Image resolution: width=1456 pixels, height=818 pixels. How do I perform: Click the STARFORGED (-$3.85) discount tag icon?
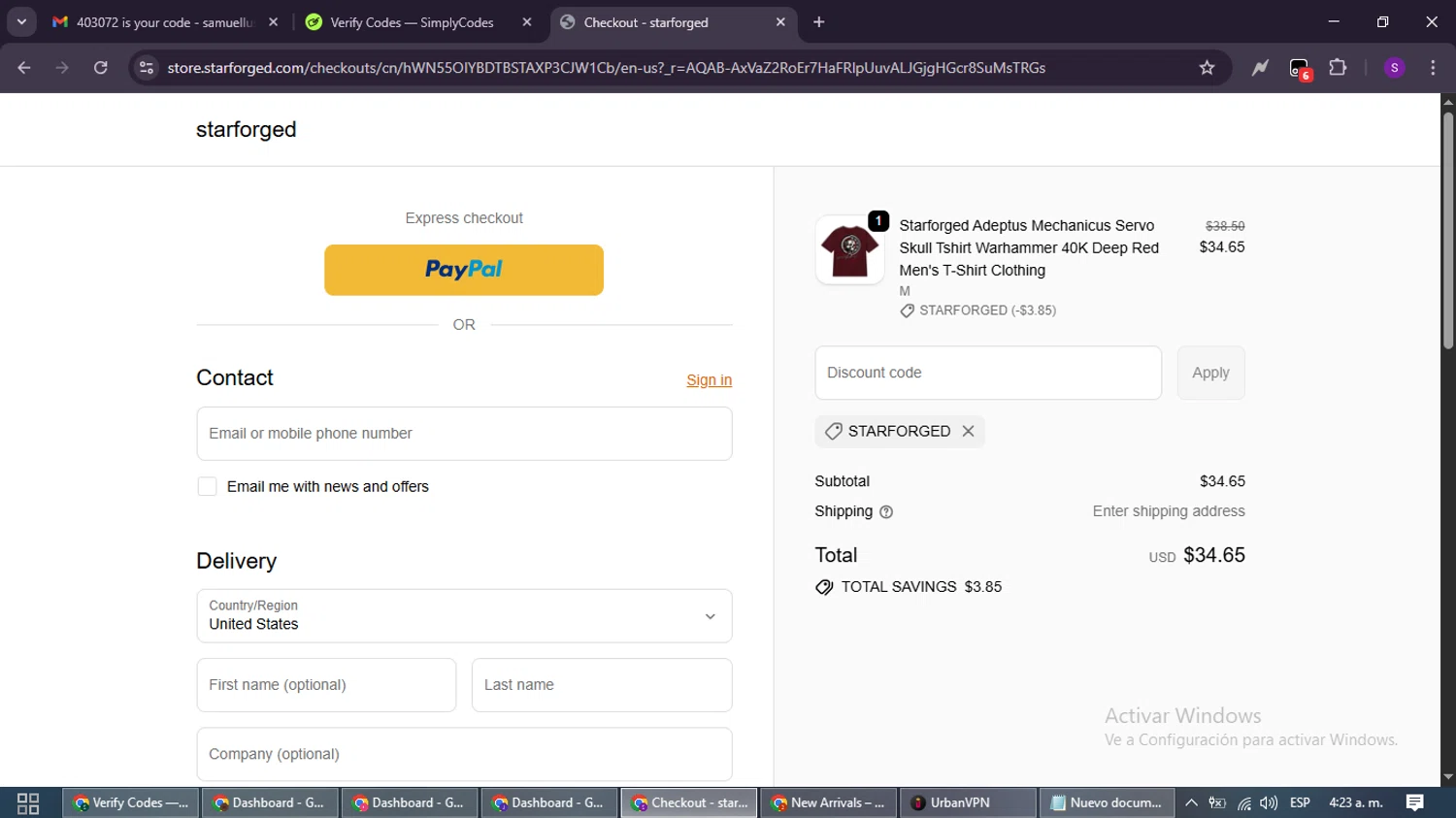pos(907,311)
